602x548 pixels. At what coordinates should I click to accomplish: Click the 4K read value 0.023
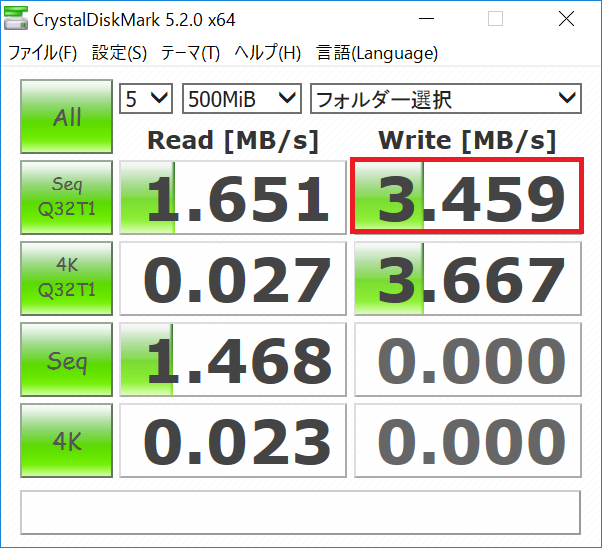click(233, 440)
